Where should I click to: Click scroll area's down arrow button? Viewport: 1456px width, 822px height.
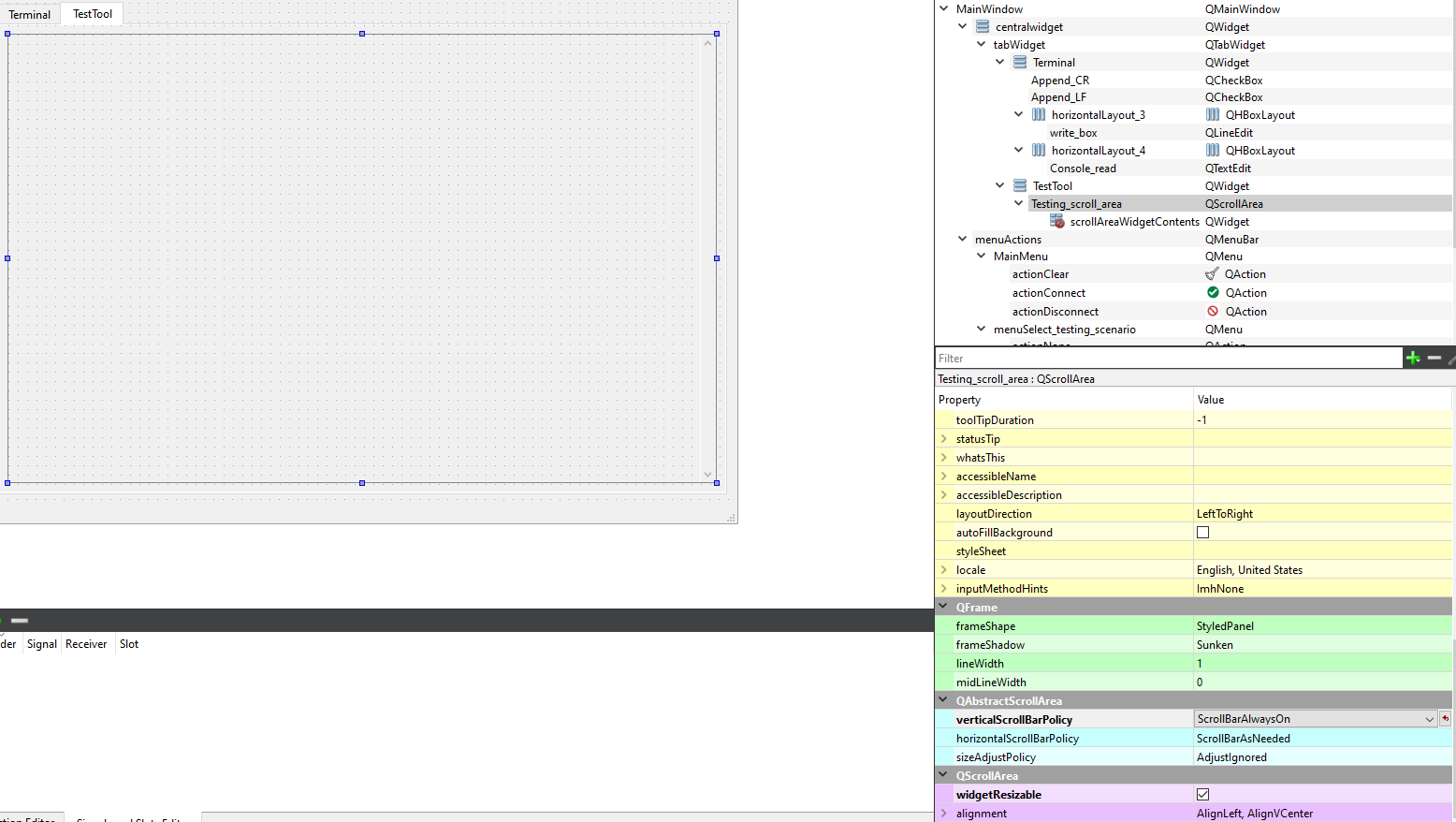707,475
